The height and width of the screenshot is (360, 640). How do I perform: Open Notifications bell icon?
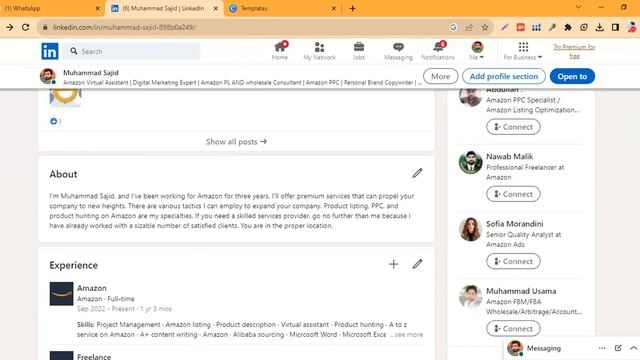[x=438, y=51]
